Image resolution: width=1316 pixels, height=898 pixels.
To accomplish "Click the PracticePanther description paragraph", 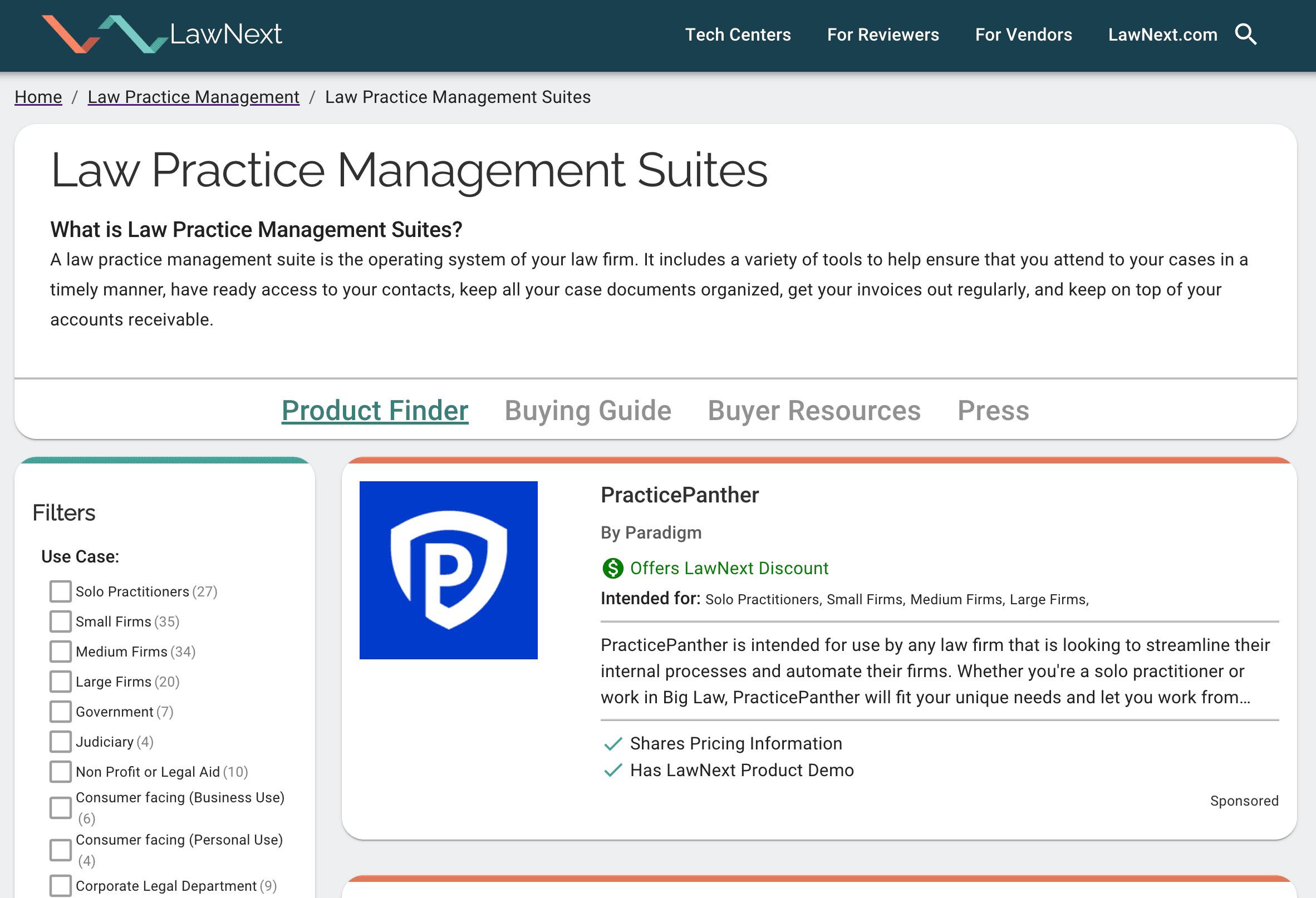I will point(935,671).
